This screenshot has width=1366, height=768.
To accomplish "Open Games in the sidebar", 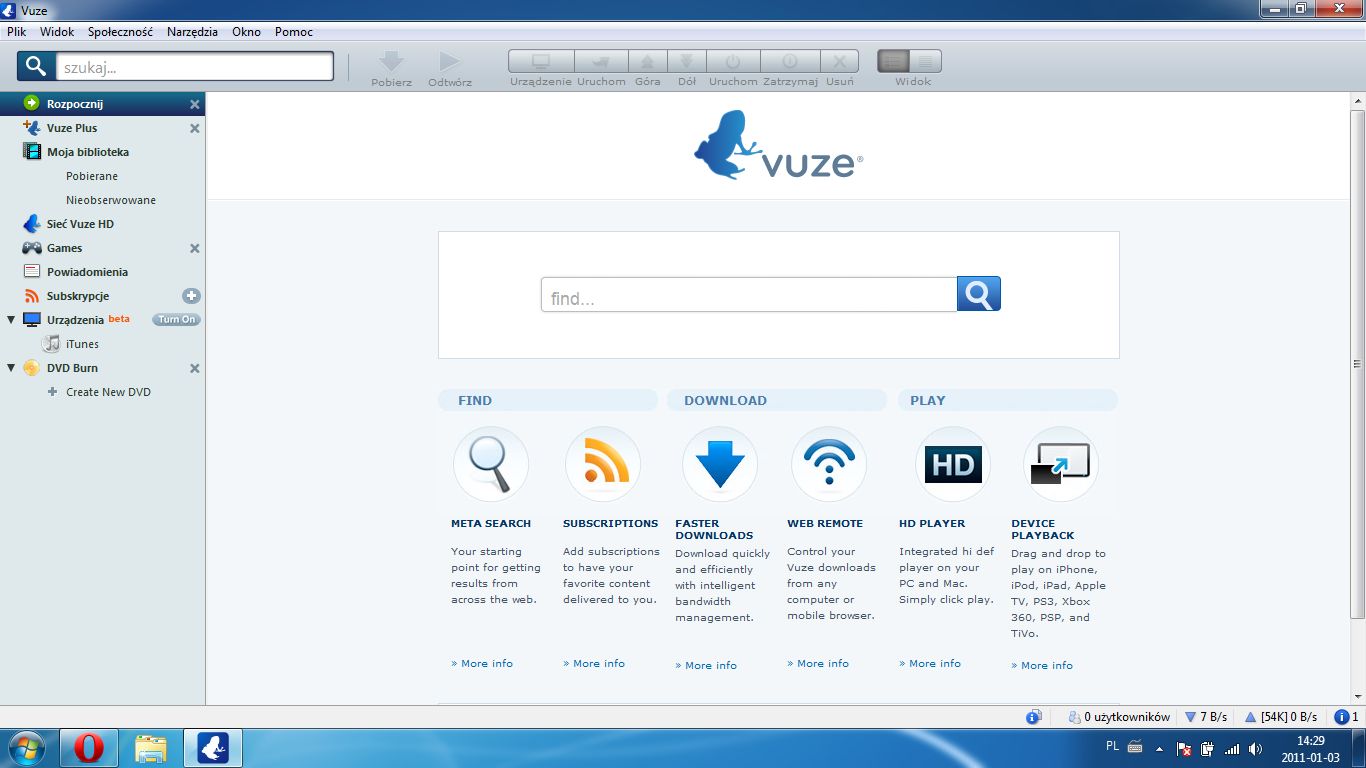I will tap(64, 248).
